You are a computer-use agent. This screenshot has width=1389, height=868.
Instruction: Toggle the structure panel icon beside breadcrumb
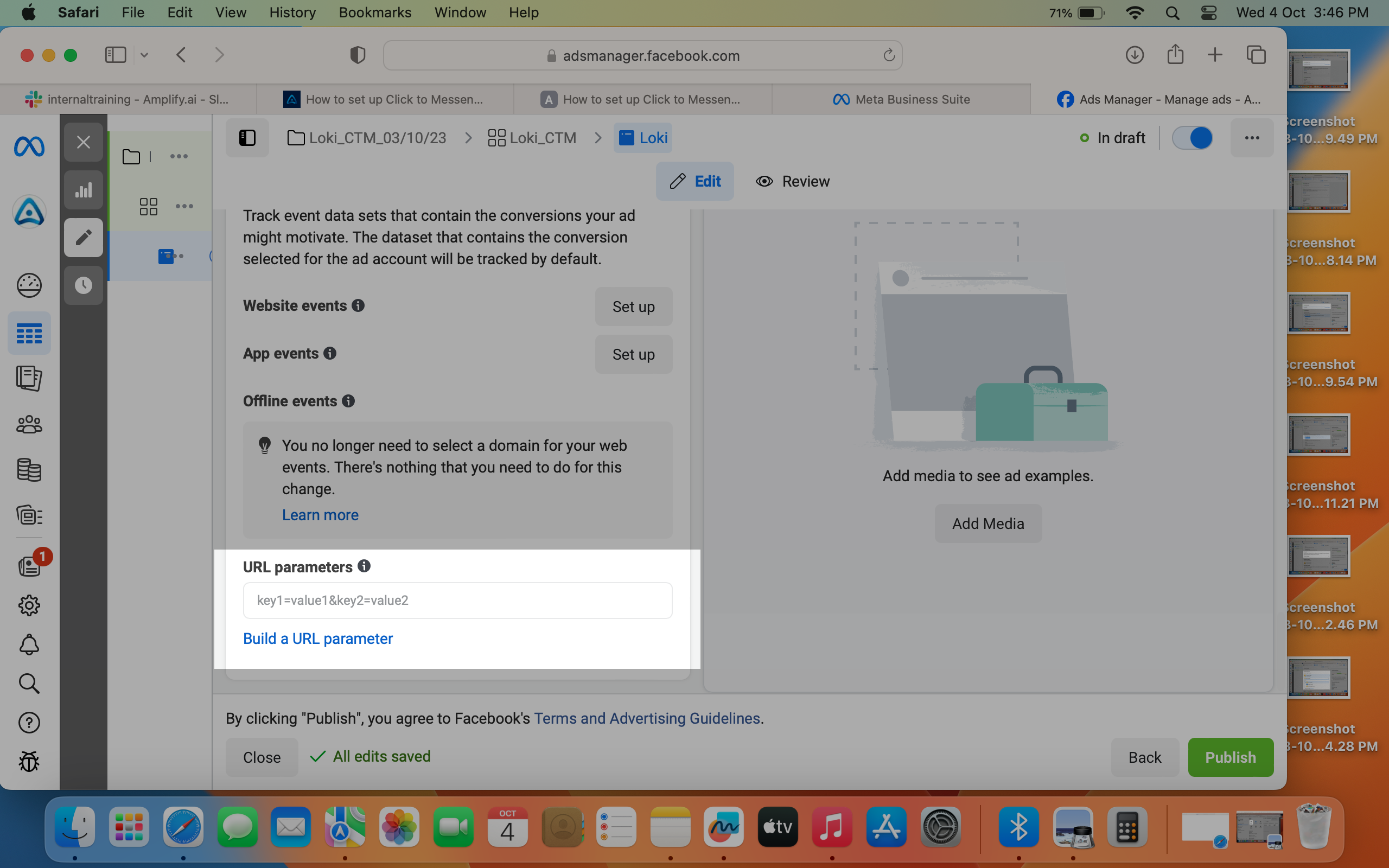click(247, 138)
